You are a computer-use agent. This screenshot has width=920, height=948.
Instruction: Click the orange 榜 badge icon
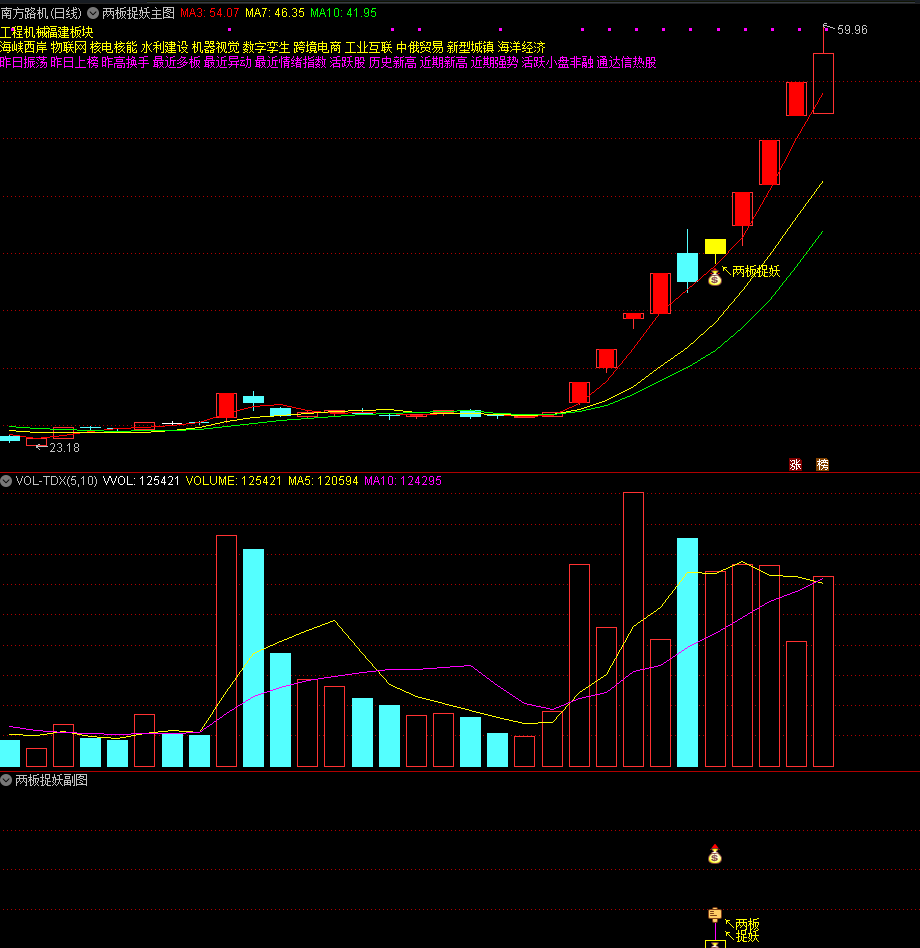pyautogui.click(x=822, y=464)
